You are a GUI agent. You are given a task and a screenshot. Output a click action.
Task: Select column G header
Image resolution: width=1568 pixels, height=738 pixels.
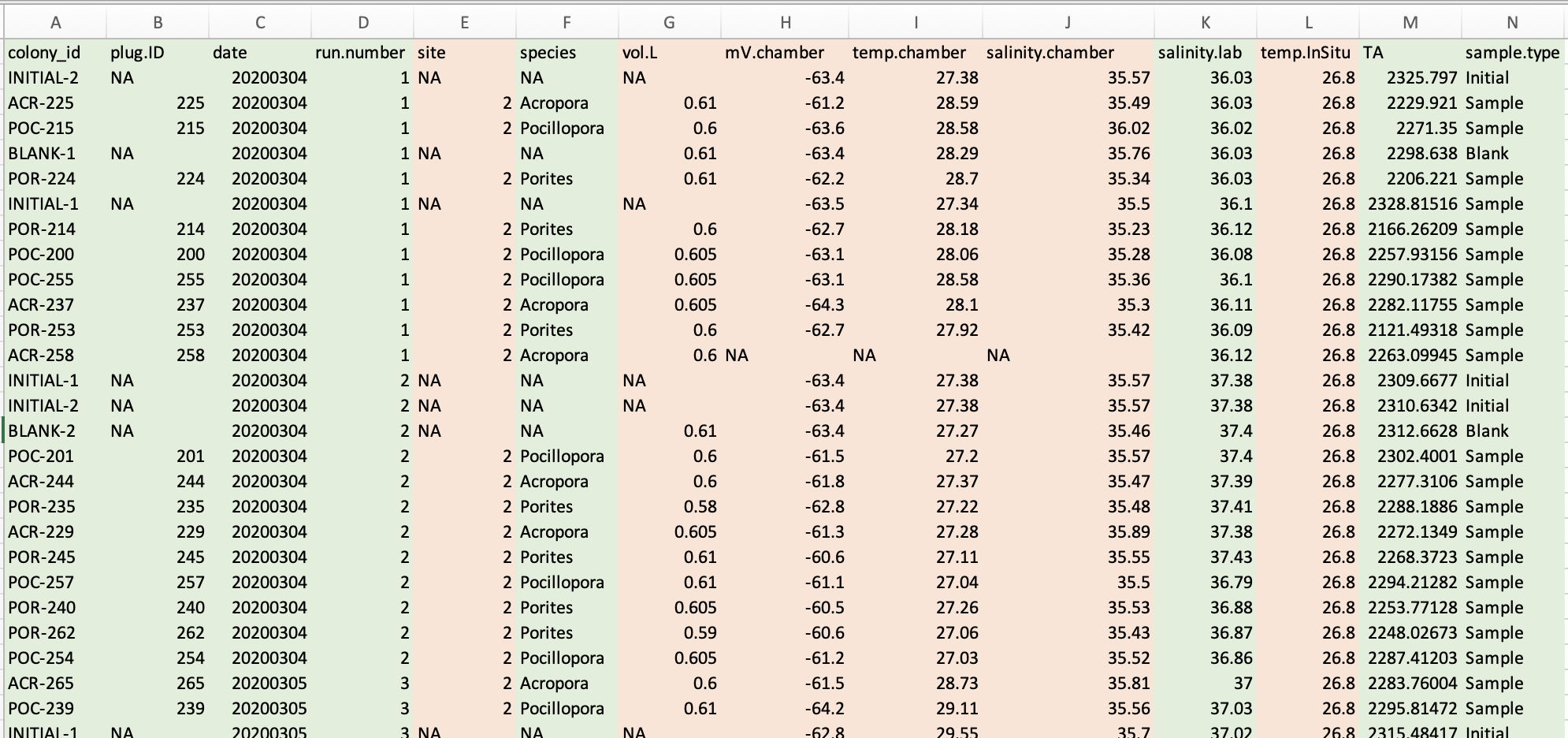[x=670, y=23]
